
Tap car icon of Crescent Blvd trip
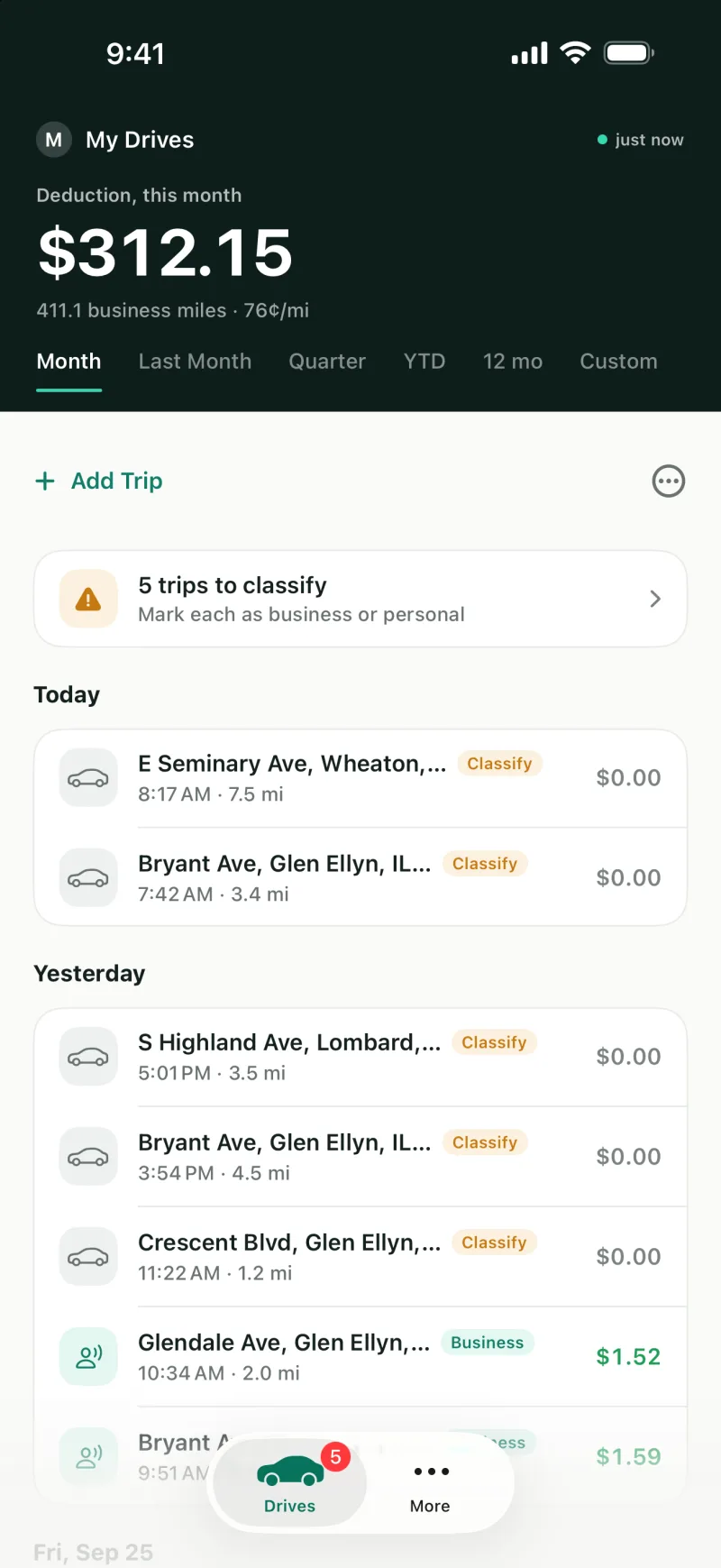pos(88,1257)
